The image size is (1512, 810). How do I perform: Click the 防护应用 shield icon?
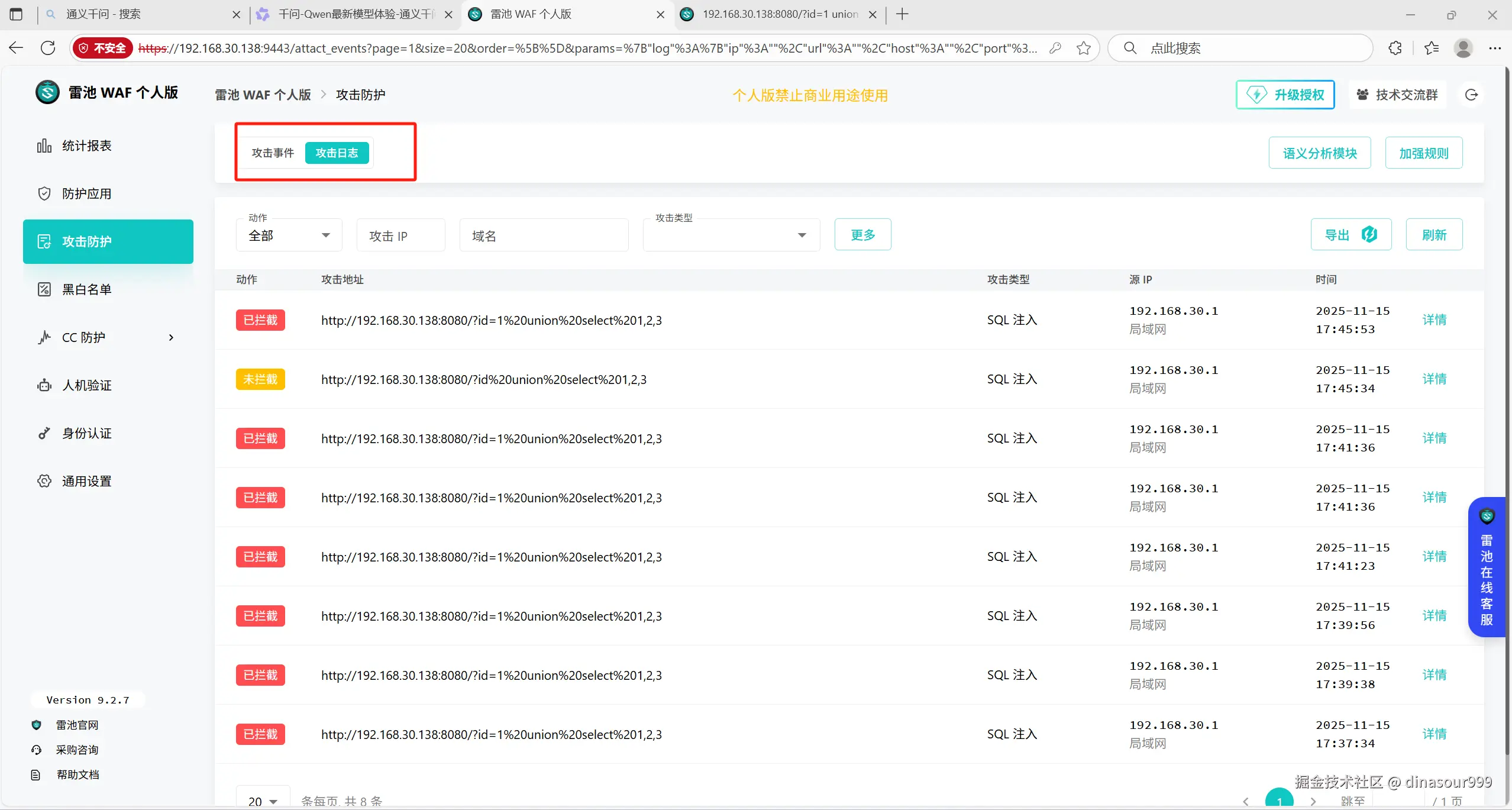pyautogui.click(x=44, y=193)
